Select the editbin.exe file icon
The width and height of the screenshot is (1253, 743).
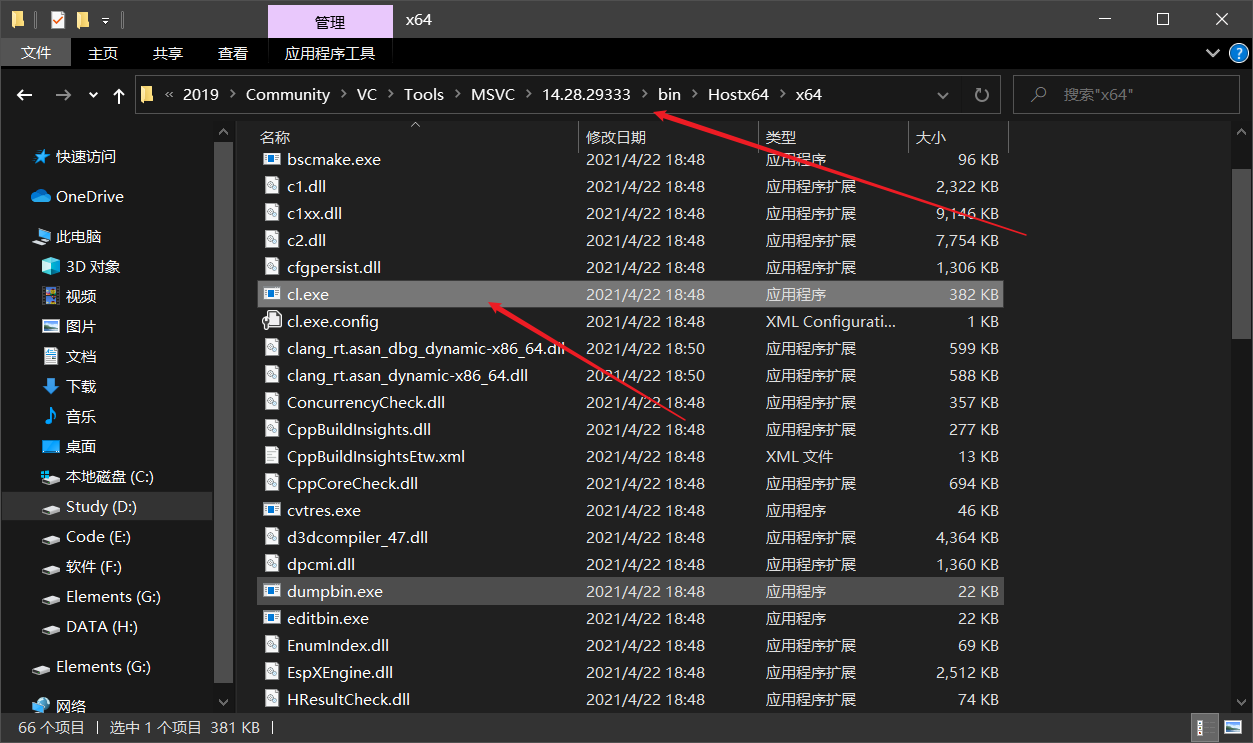(271, 618)
